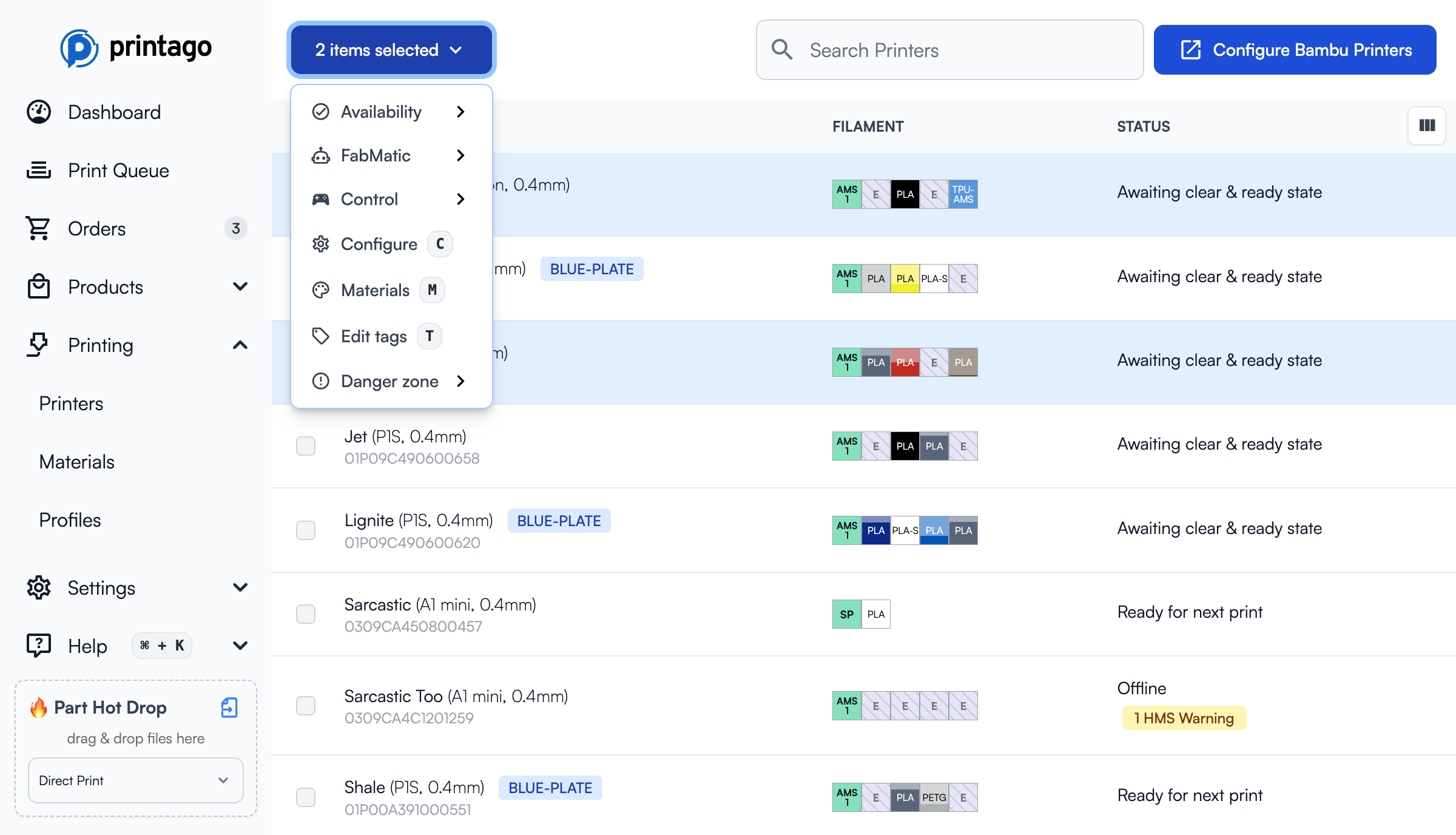
Task: Select the Print Queue sidebar icon
Action: [x=38, y=170]
